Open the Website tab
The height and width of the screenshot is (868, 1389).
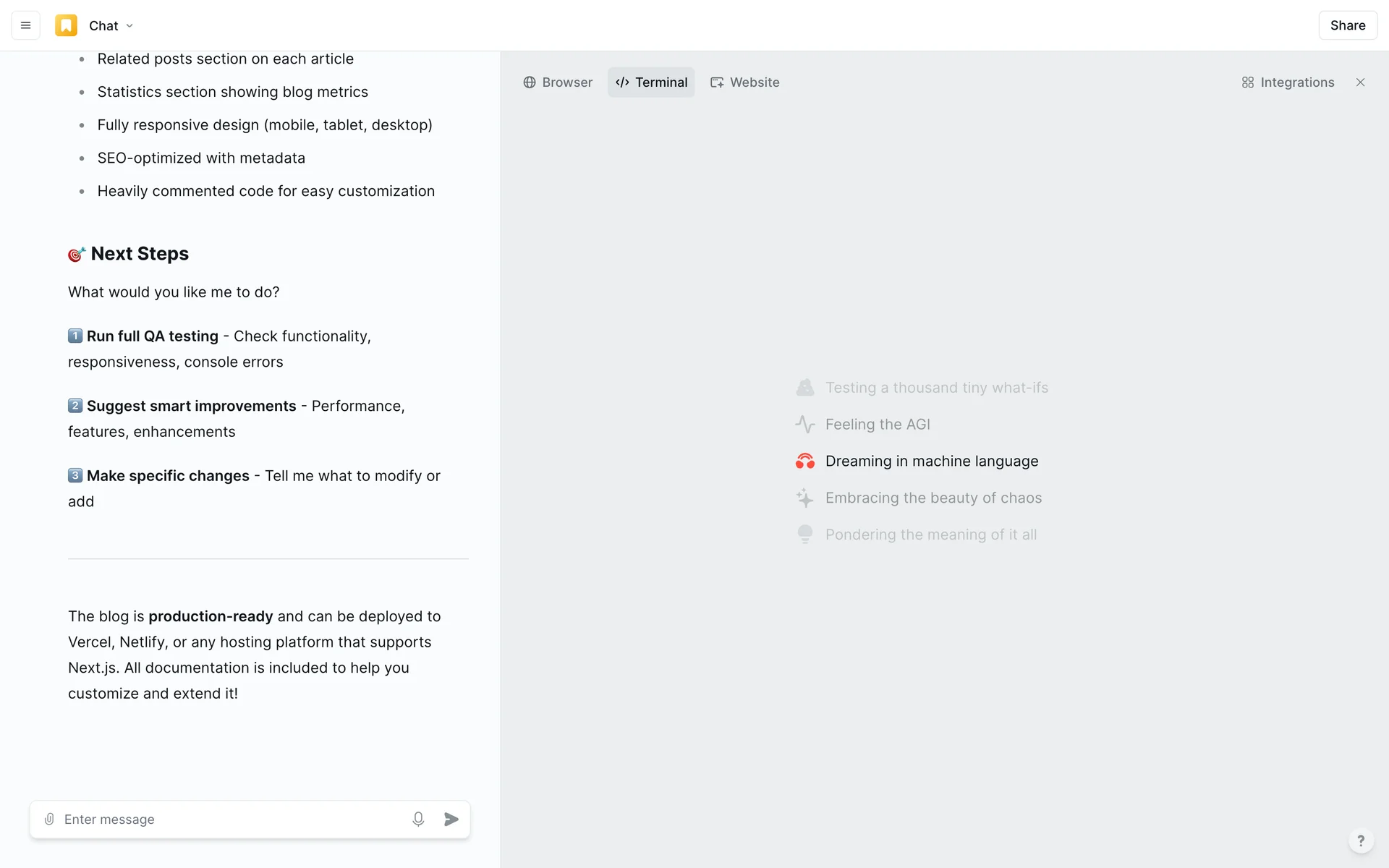click(745, 82)
